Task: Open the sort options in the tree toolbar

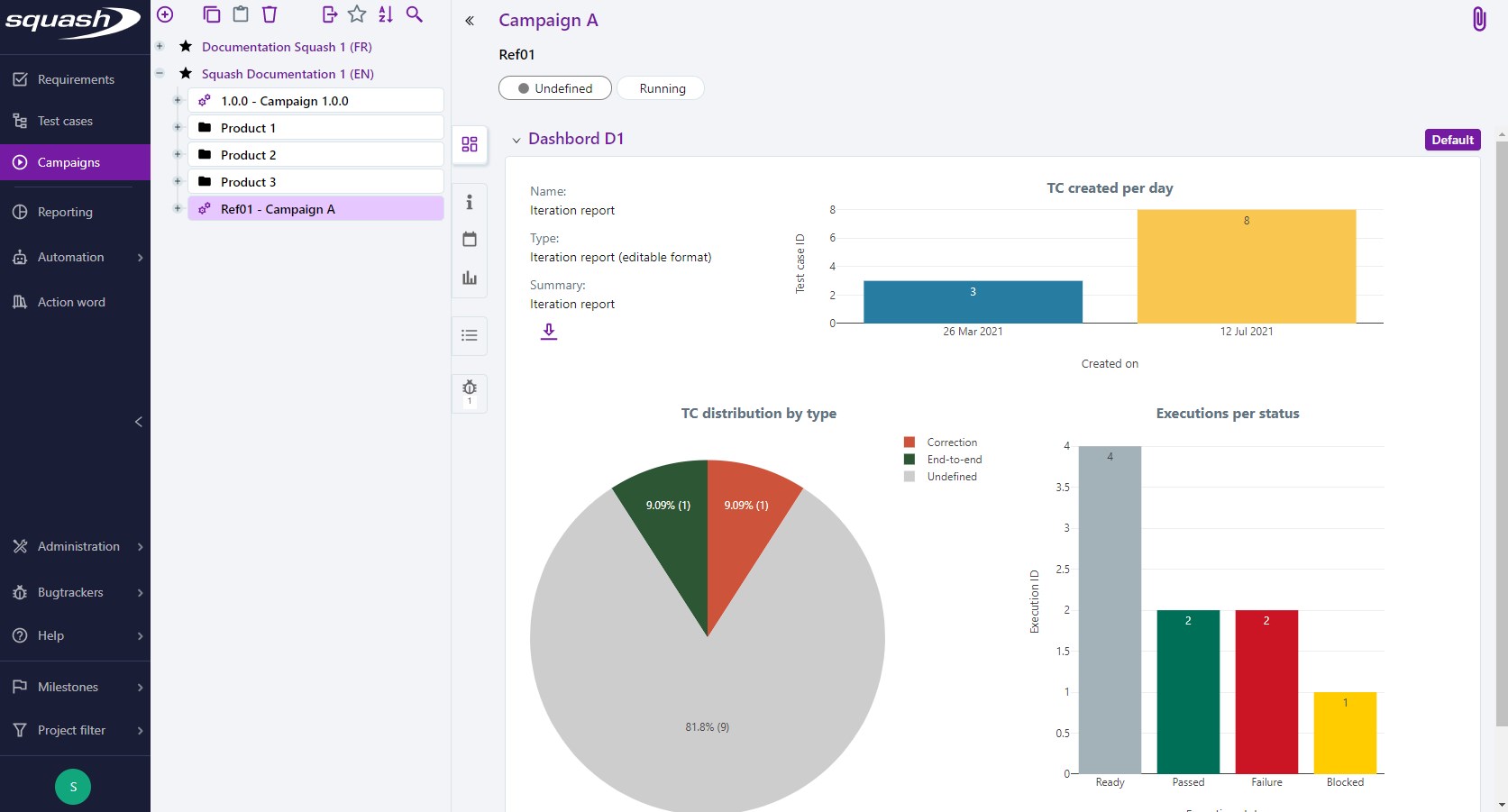Action: tap(386, 14)
